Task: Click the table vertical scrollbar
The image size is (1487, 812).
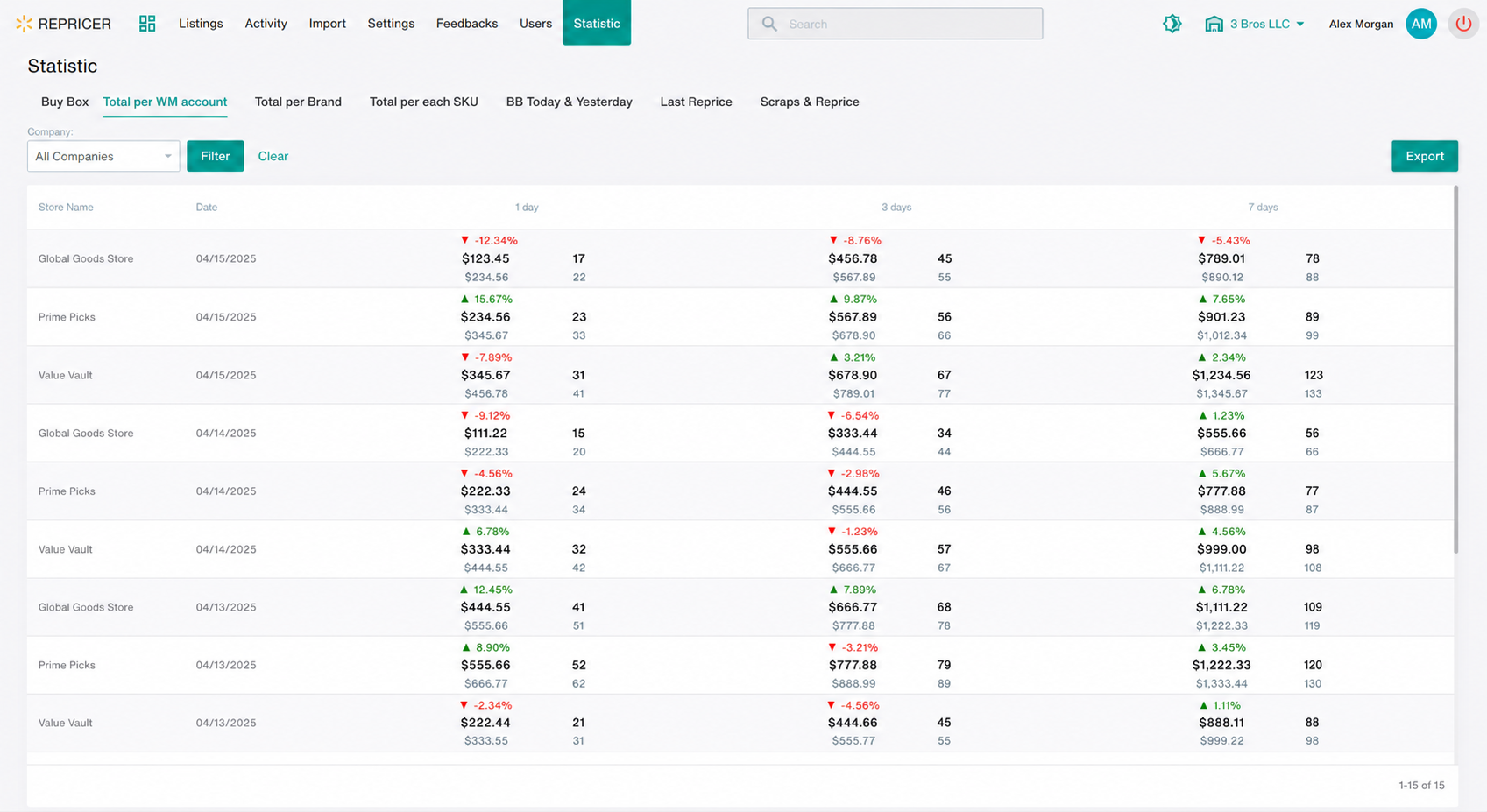Action: pyautogui.click(x=1455, y=370)
